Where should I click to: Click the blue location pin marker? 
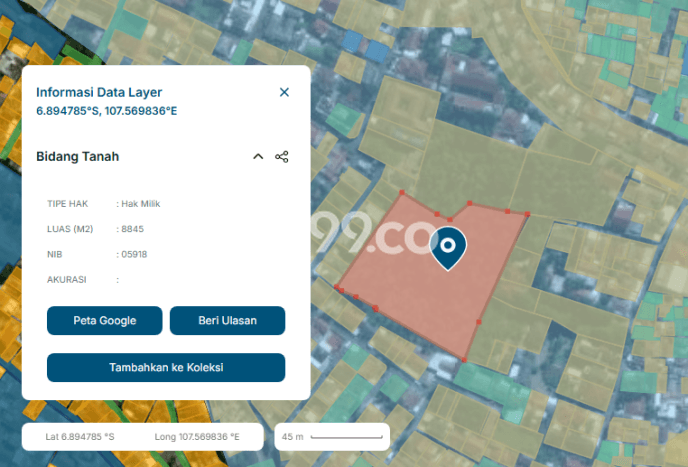448,248
